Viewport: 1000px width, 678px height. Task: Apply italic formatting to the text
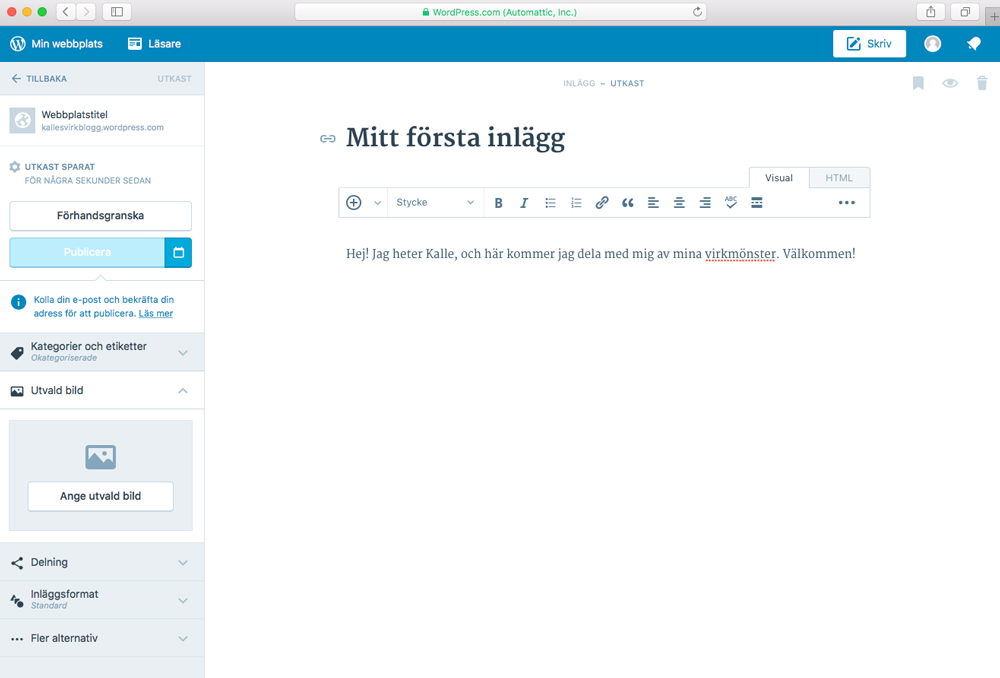click(x=524, y=203)
